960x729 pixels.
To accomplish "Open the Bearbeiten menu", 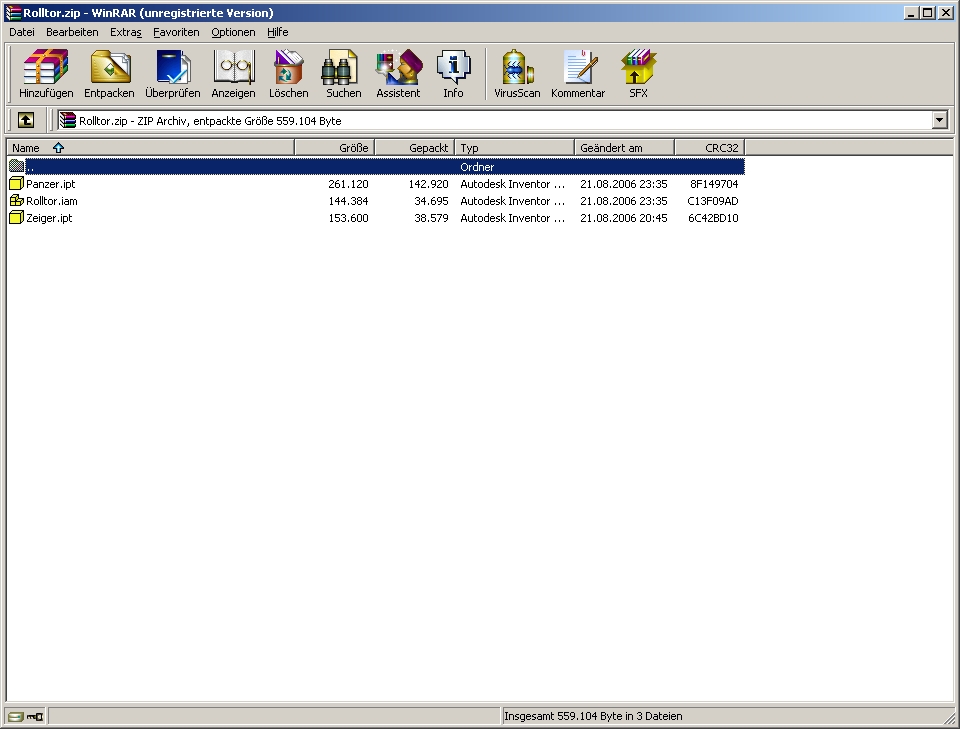I will pyautogui.click(x=72, y=32).
